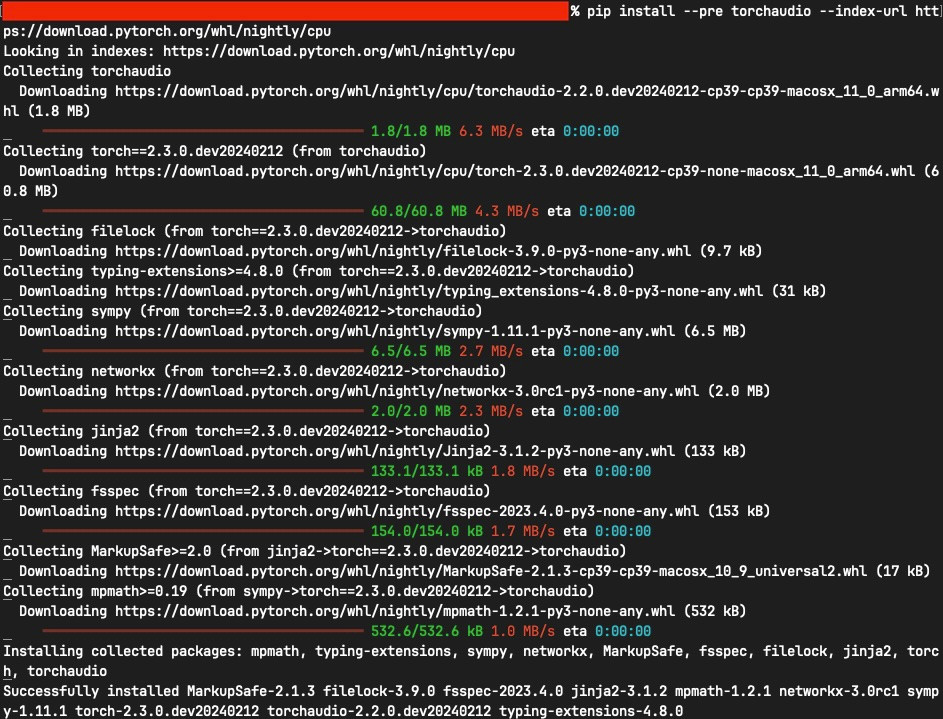Click the '2.7 MB/s' download speed
Viewport: 943px width, 719px height.
pos(491,351)
